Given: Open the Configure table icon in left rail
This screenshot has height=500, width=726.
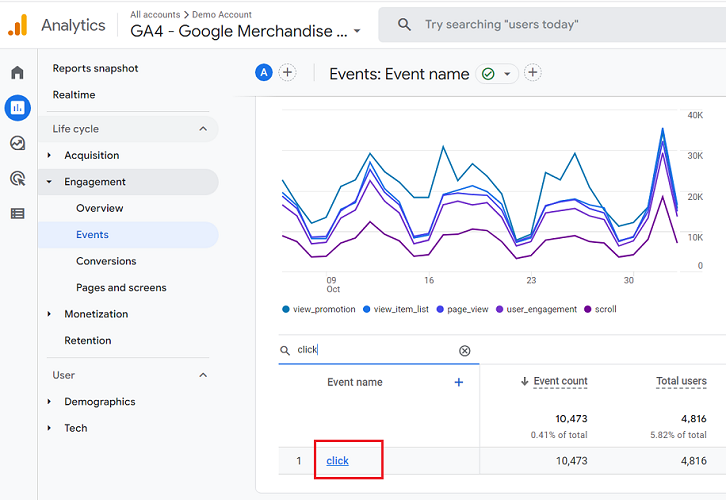Looking at the screenshot, I should [17, 213].
